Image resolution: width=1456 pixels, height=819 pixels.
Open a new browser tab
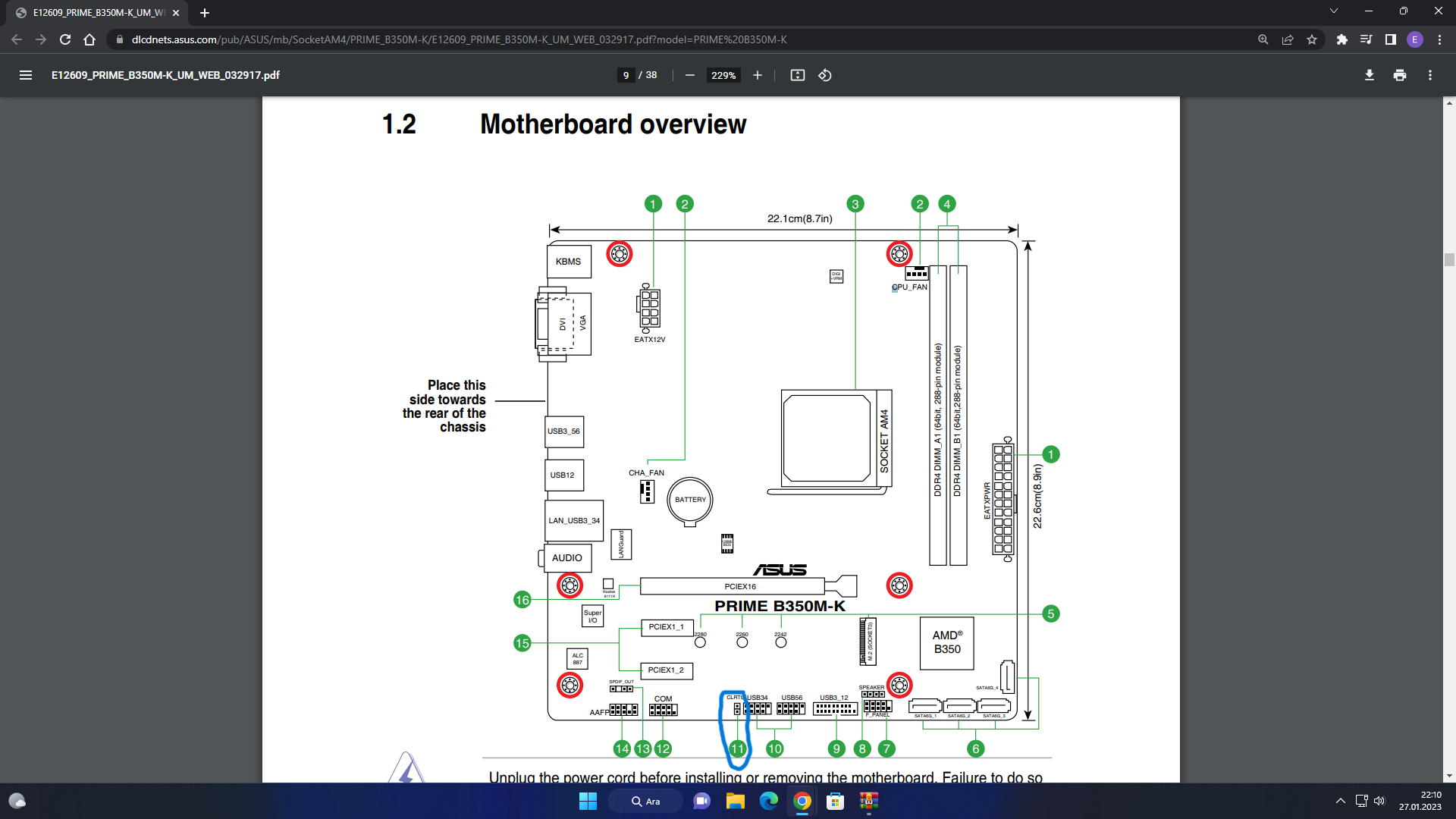point(205,13)
